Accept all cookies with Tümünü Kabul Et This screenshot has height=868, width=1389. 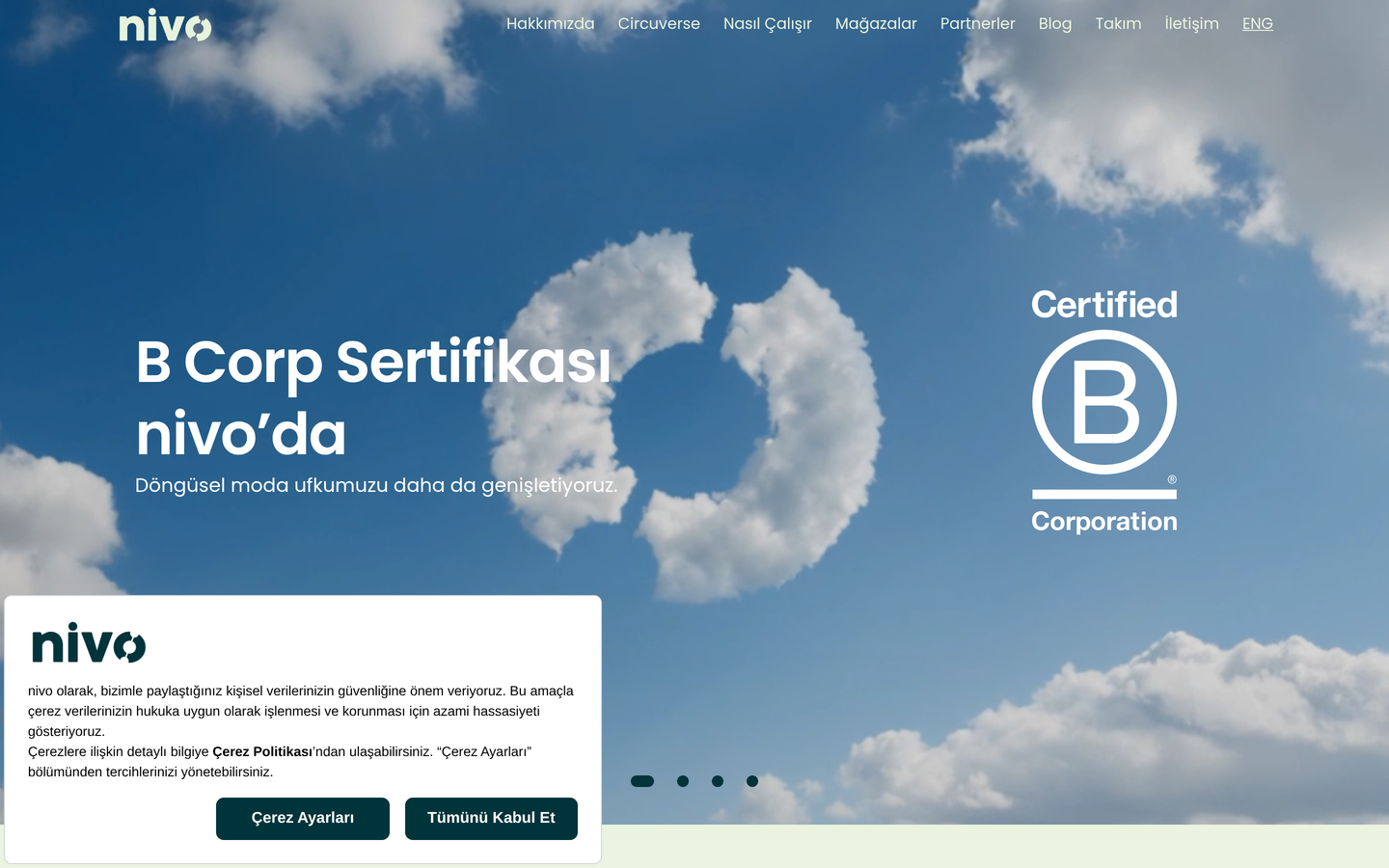[x=491, y=819]
